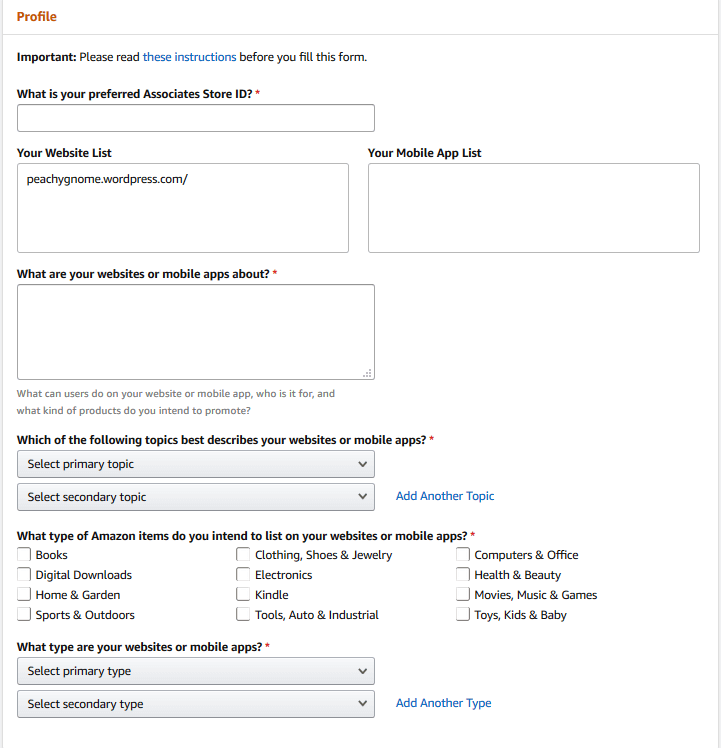Enable the Kindle checkbox

[x=243, y=595]
